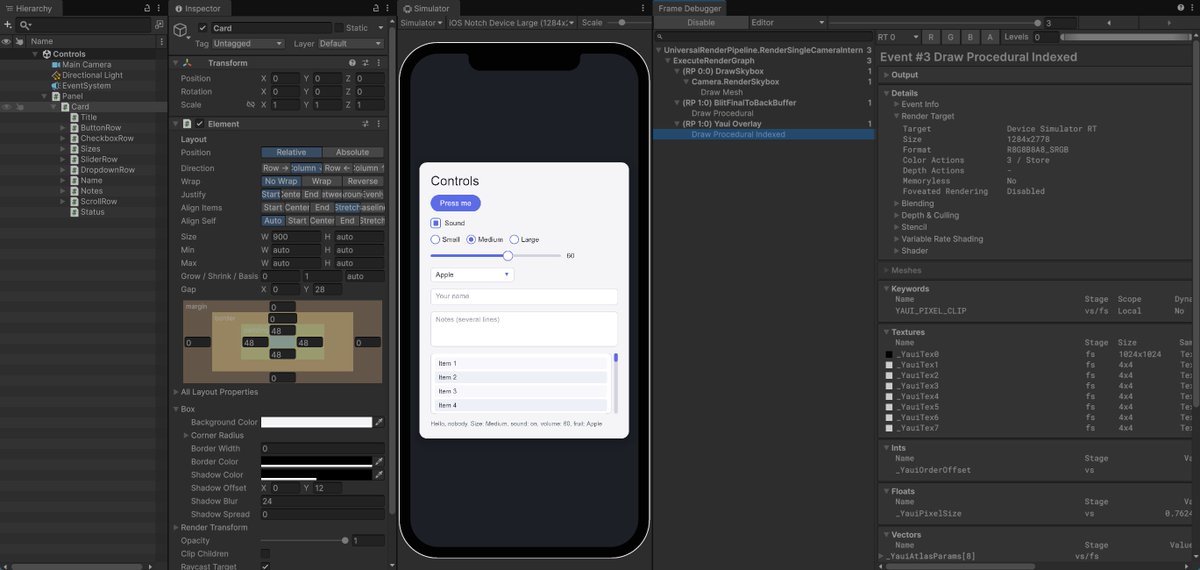Click the Controls scene Unity icon
This screenshot has height=570, width=1200.
pos(47,54)
